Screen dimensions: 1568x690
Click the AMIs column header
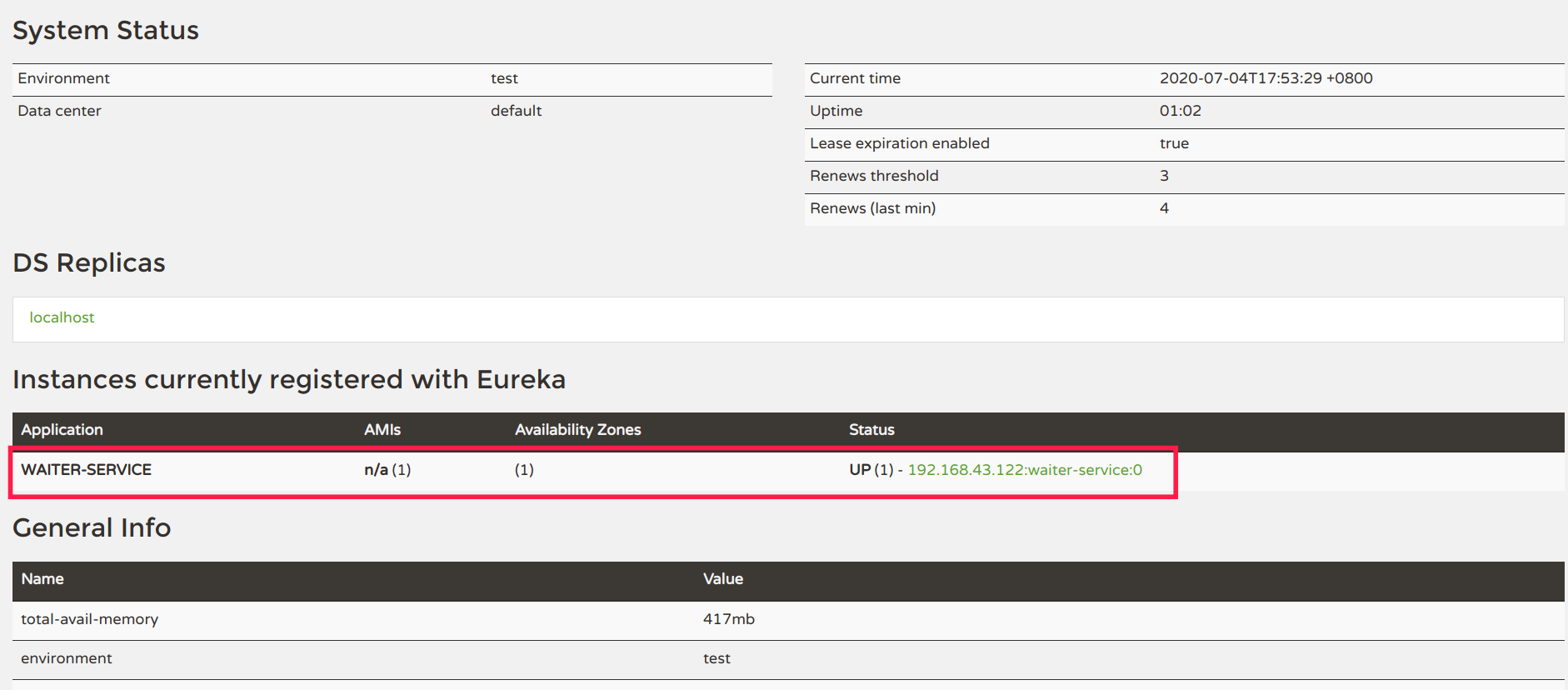click(x=382, y=430)
